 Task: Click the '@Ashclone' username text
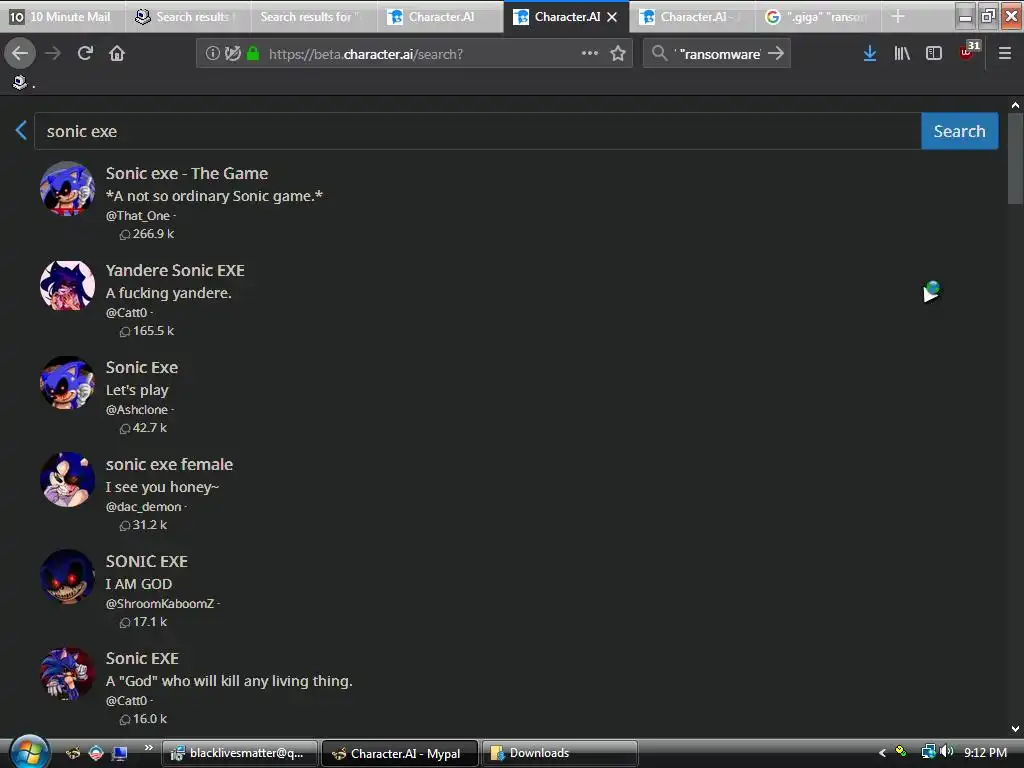pyautogui.click(x=137, y=409)
